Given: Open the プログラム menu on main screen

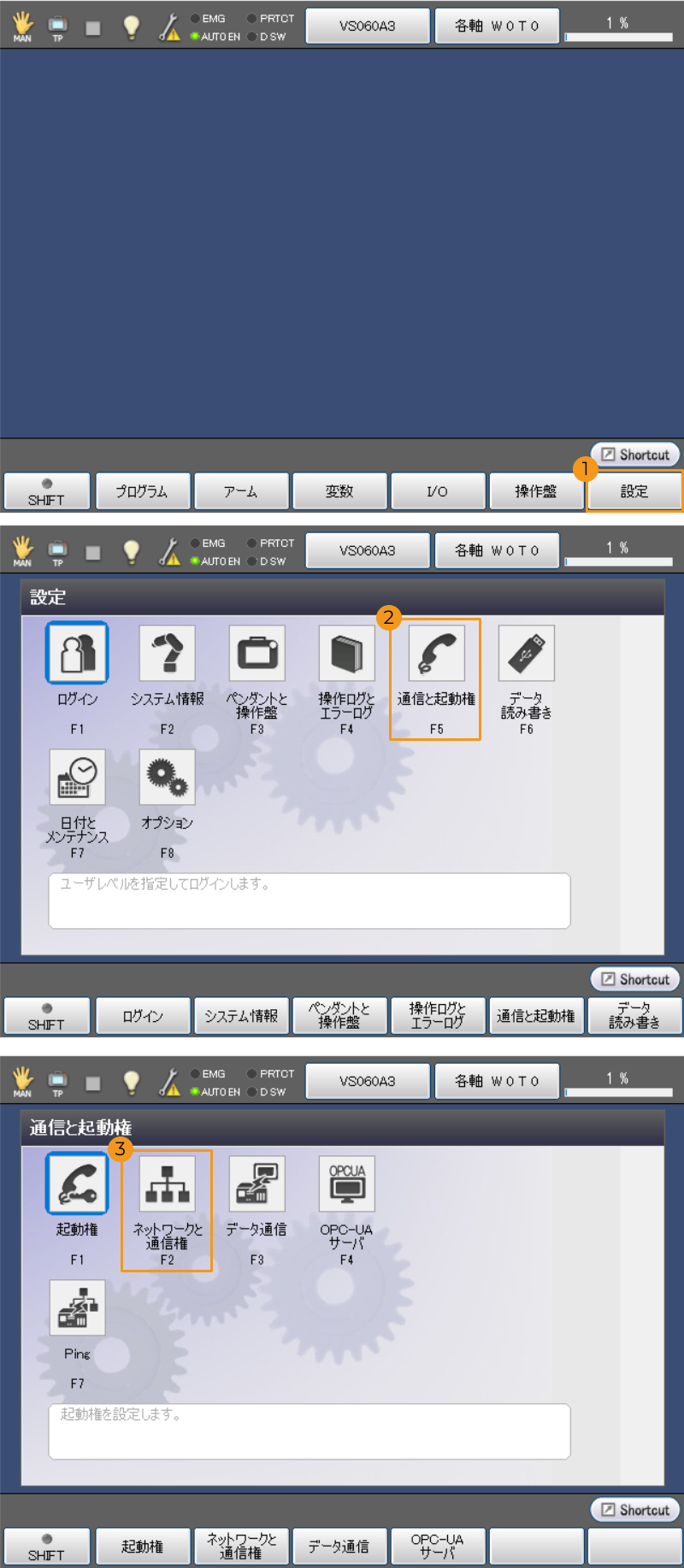Looking at the screenshot, I should tap(142, 491).
